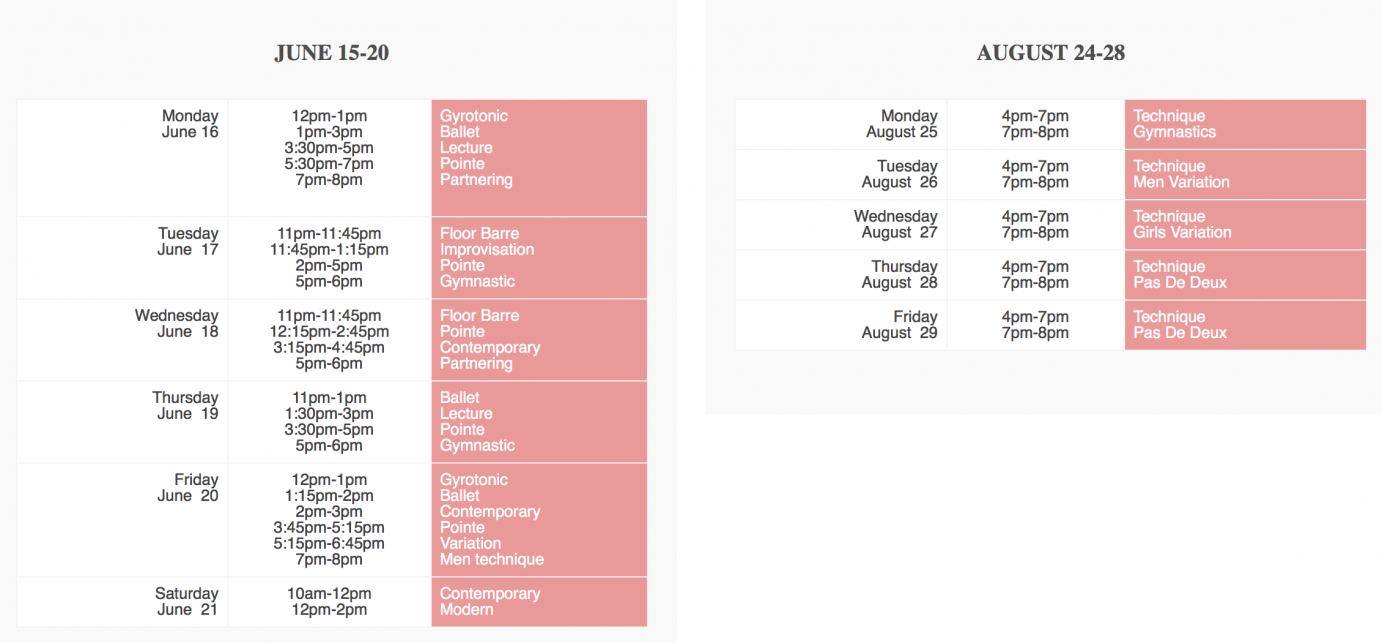1382x643 pixels.
Task: Click Improvisation class on Tuesday June 17
Action: pyautogui.click(x=487, y=250)
